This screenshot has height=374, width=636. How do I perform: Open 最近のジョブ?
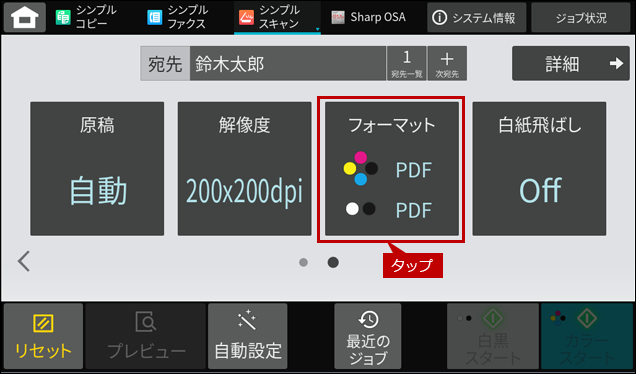367,336
